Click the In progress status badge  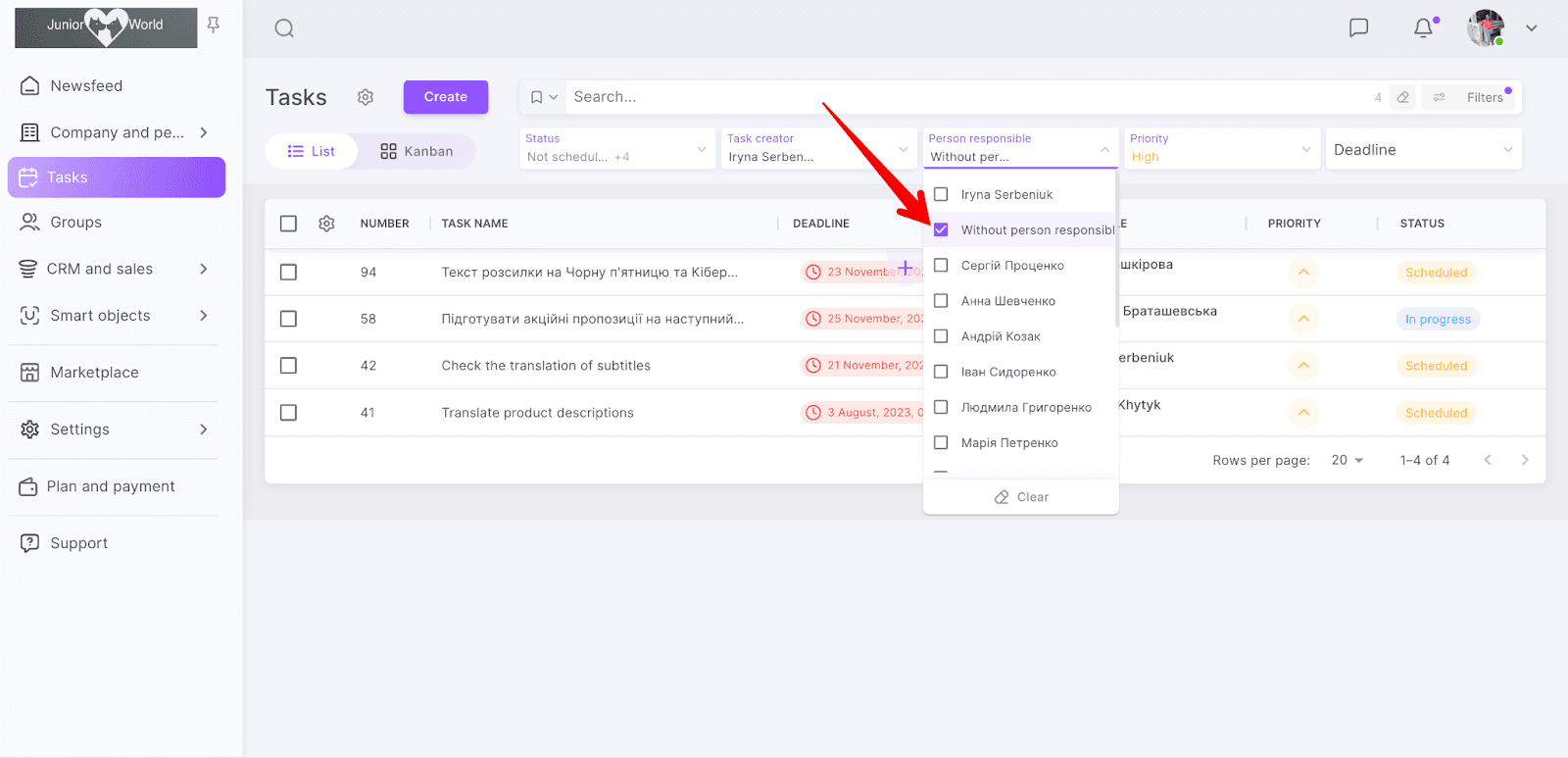pyautogui.click(x=1437, y=319)
